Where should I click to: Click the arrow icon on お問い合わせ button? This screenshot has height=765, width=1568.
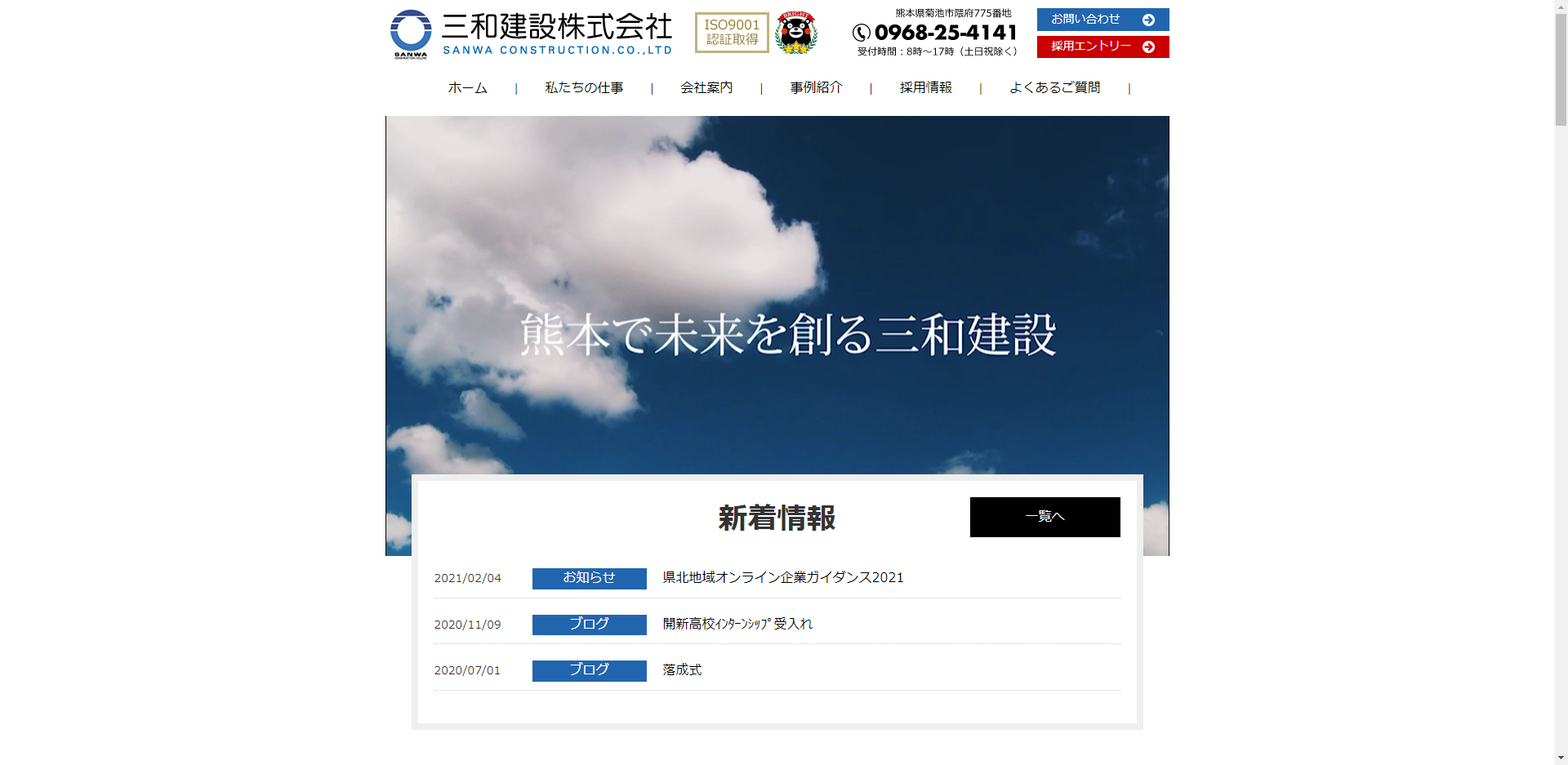tap(1150, 19)
